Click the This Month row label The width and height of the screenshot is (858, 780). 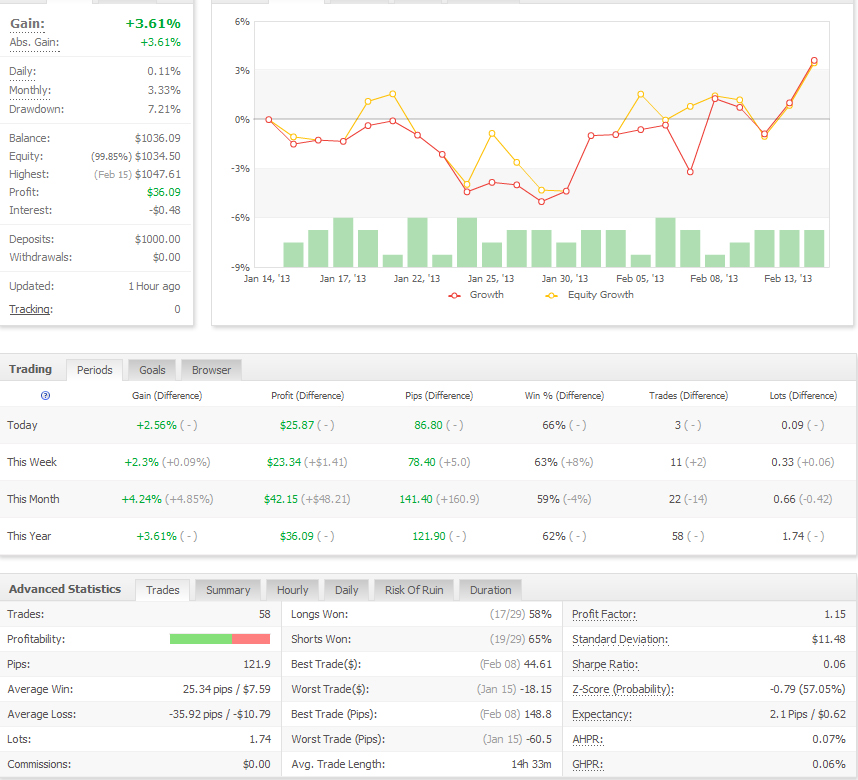pyautogui.click(x=33, y=499)
